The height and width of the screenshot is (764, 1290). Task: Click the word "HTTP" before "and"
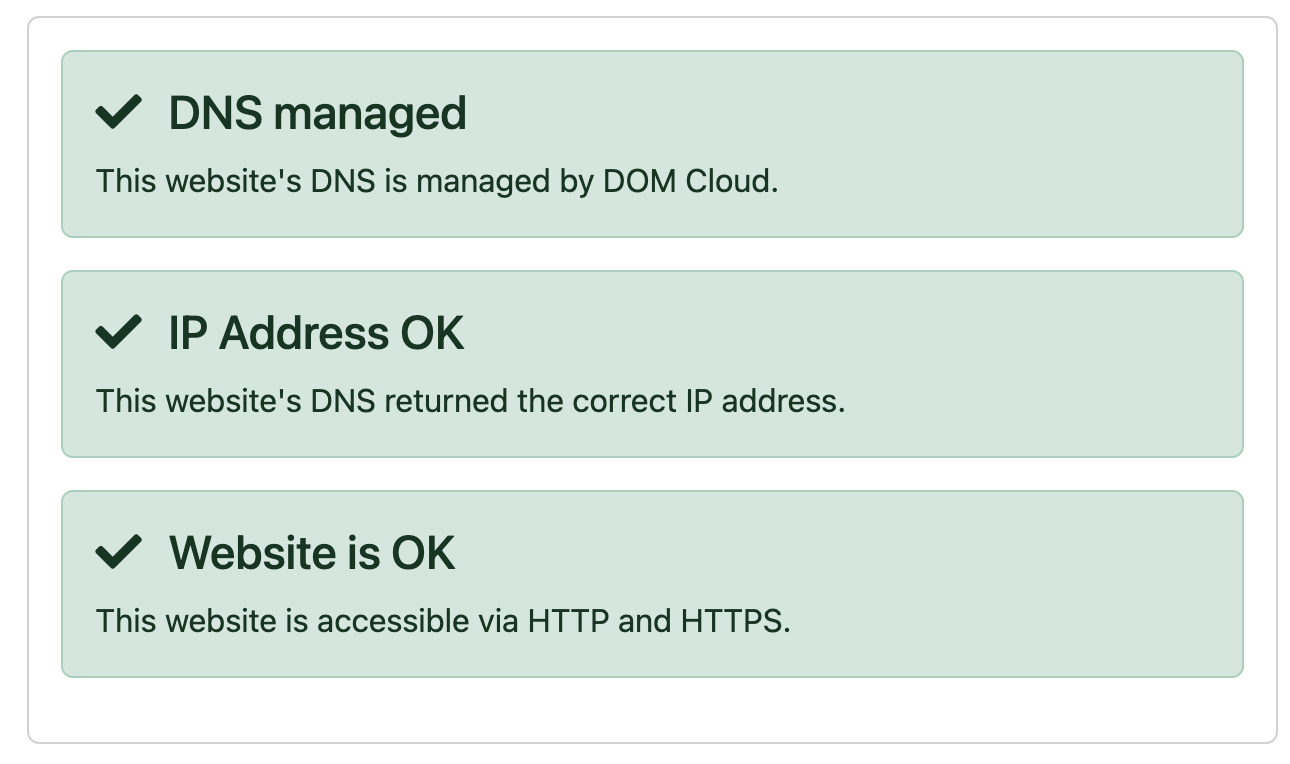(x=568, y=621)
